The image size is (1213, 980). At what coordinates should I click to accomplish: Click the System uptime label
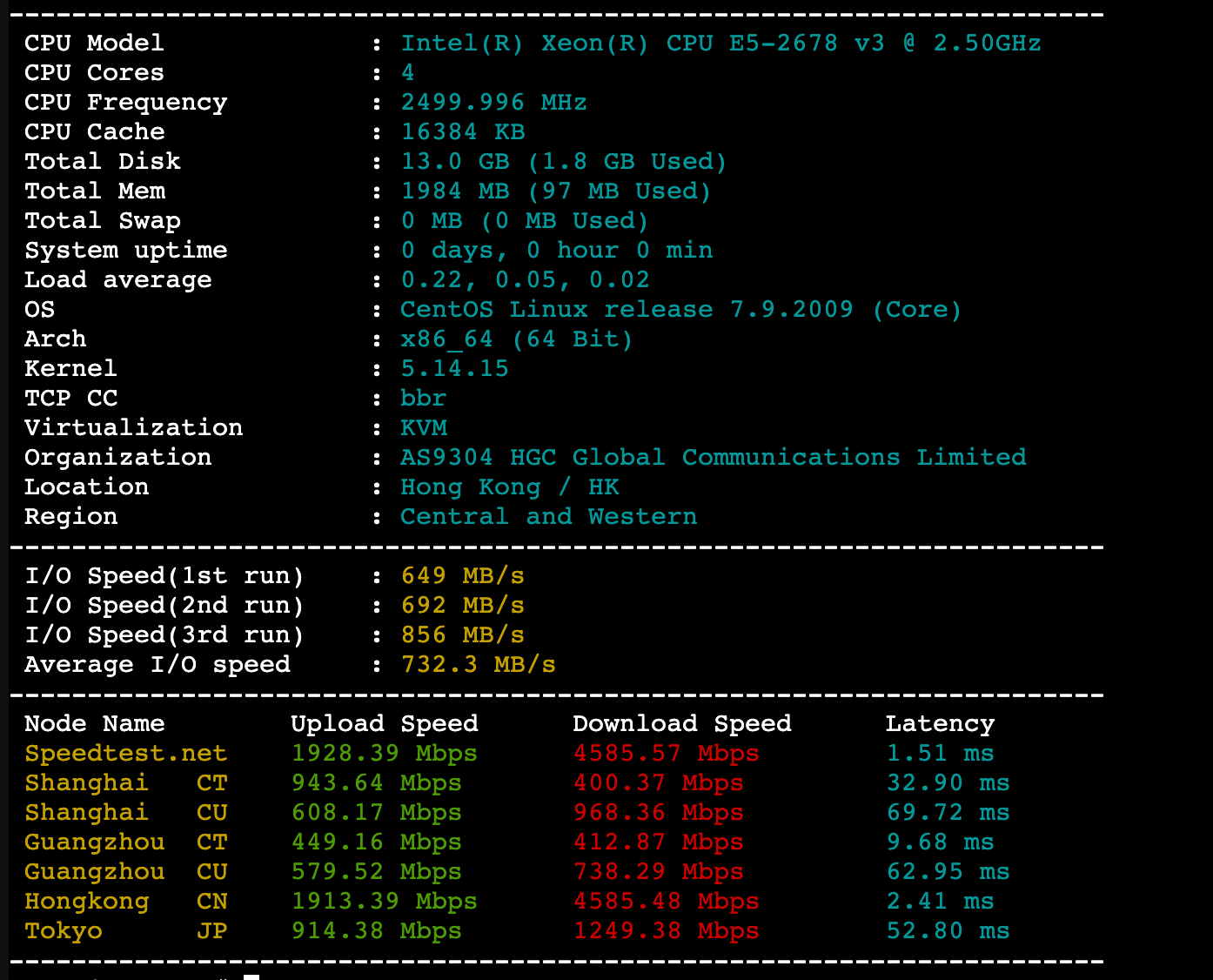pos(125,251)
